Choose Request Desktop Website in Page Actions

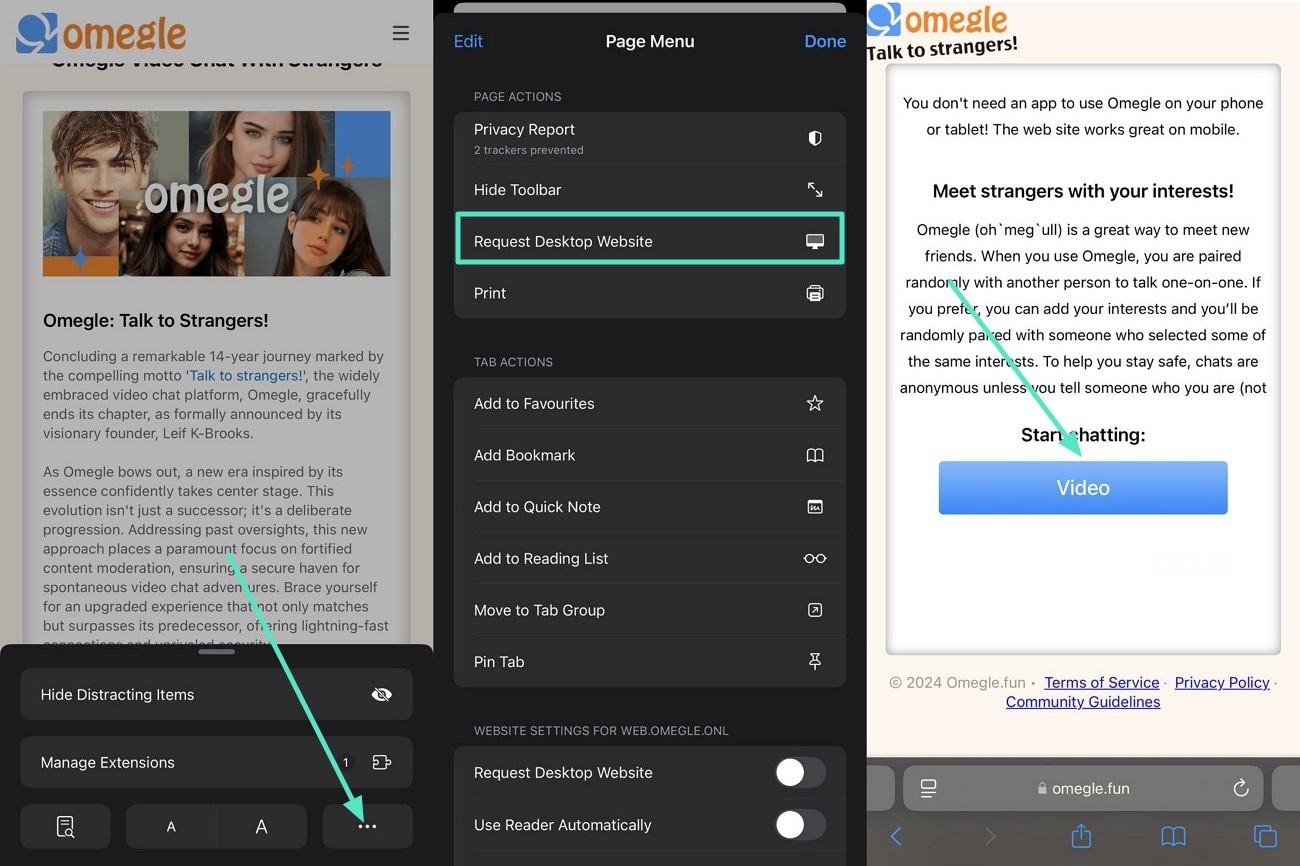[650, 241]
